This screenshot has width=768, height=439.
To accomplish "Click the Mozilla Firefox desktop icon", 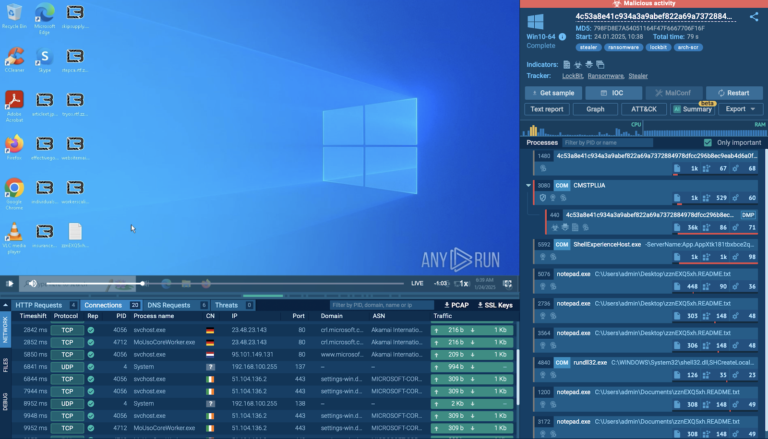I will pyautogui.click(x=14, y=146).
